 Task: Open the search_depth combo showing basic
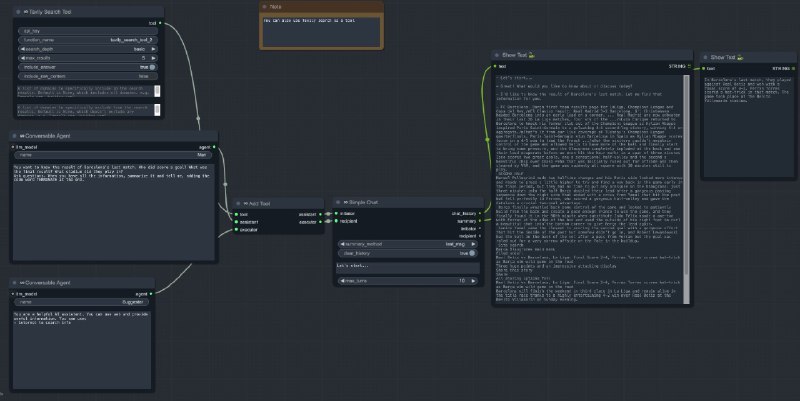click(x=88, y=49)
